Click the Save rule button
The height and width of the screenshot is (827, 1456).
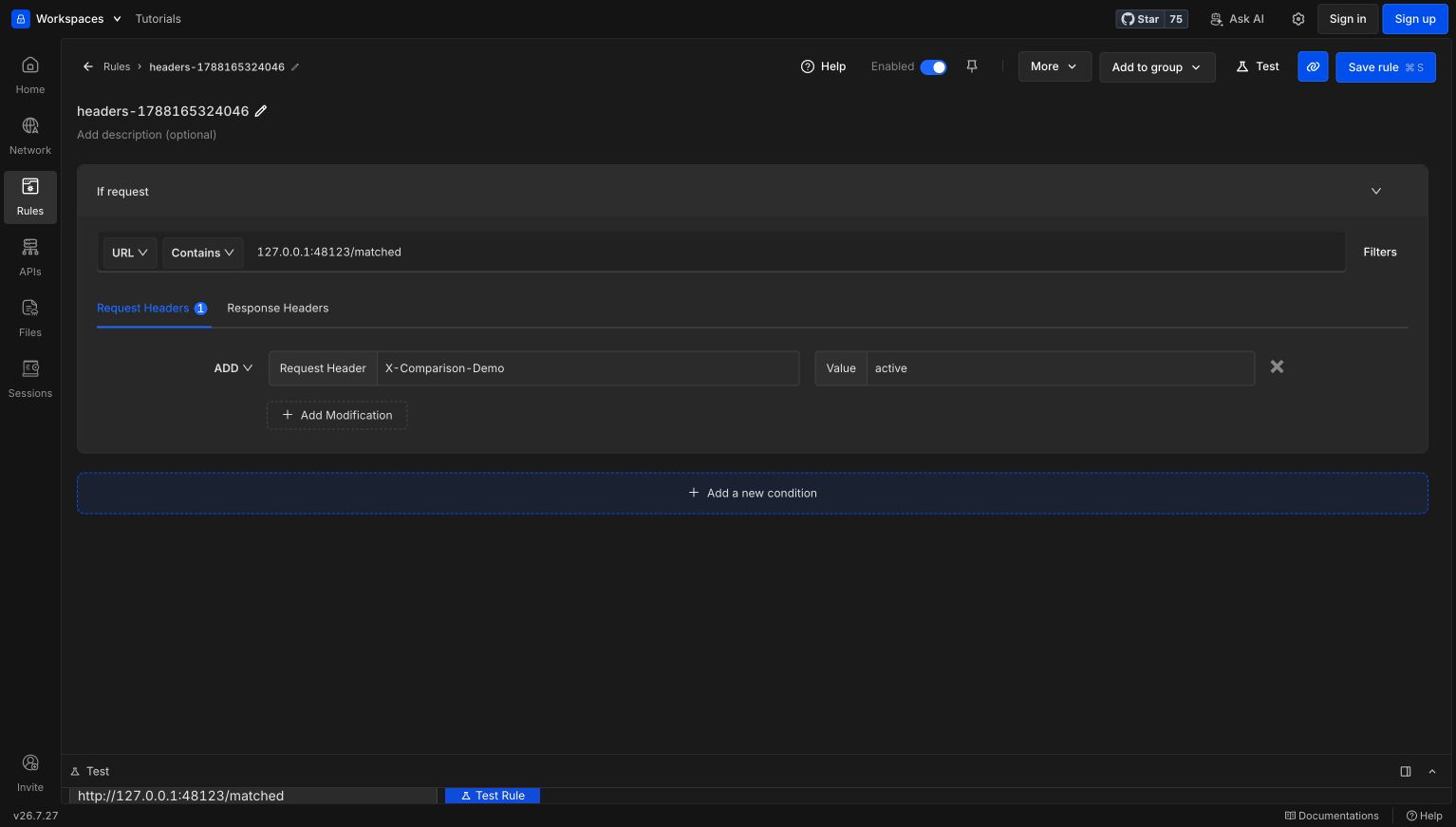1386,67
